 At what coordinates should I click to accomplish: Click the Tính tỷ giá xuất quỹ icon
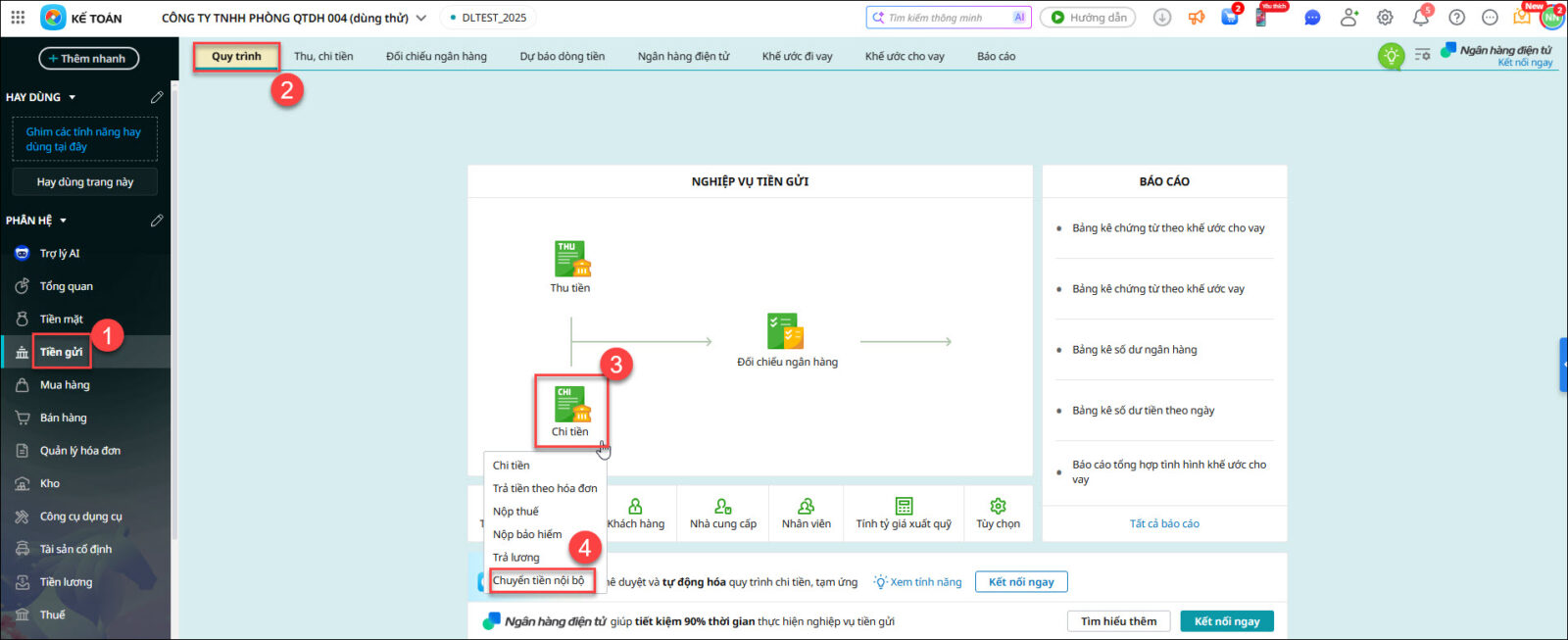click(904, 506)
